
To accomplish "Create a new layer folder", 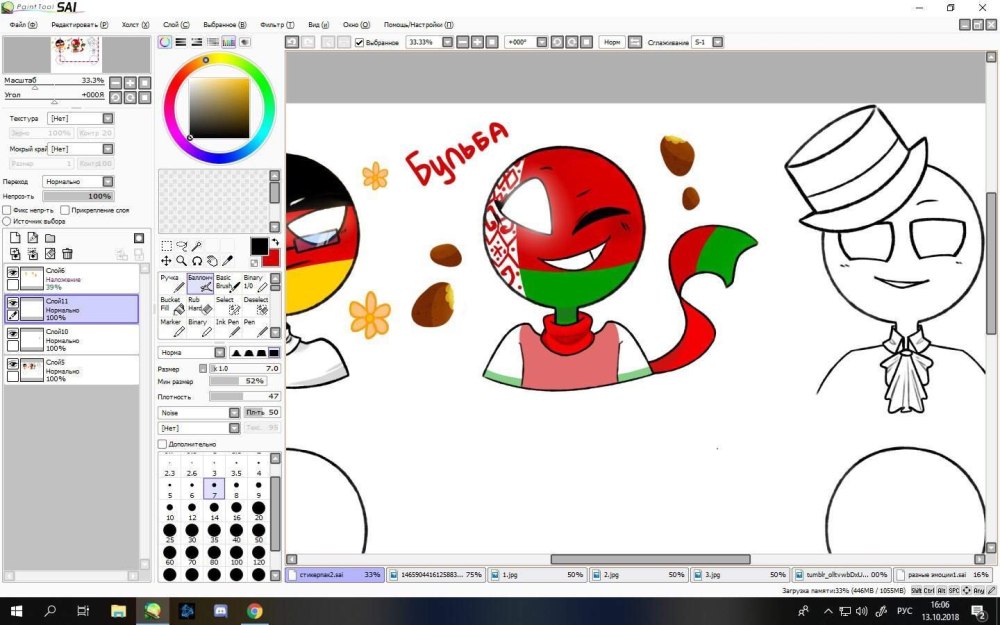I will click(x=50, y=238).
